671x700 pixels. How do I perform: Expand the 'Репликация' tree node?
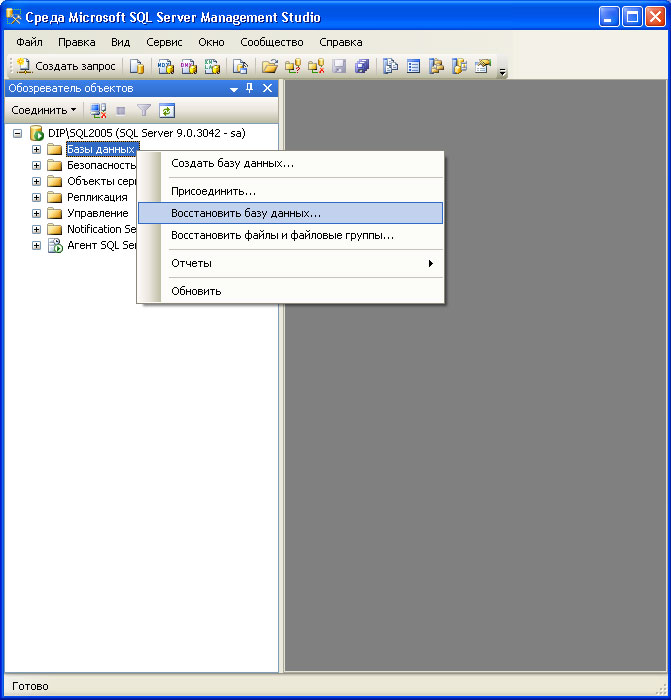[37, 197]
